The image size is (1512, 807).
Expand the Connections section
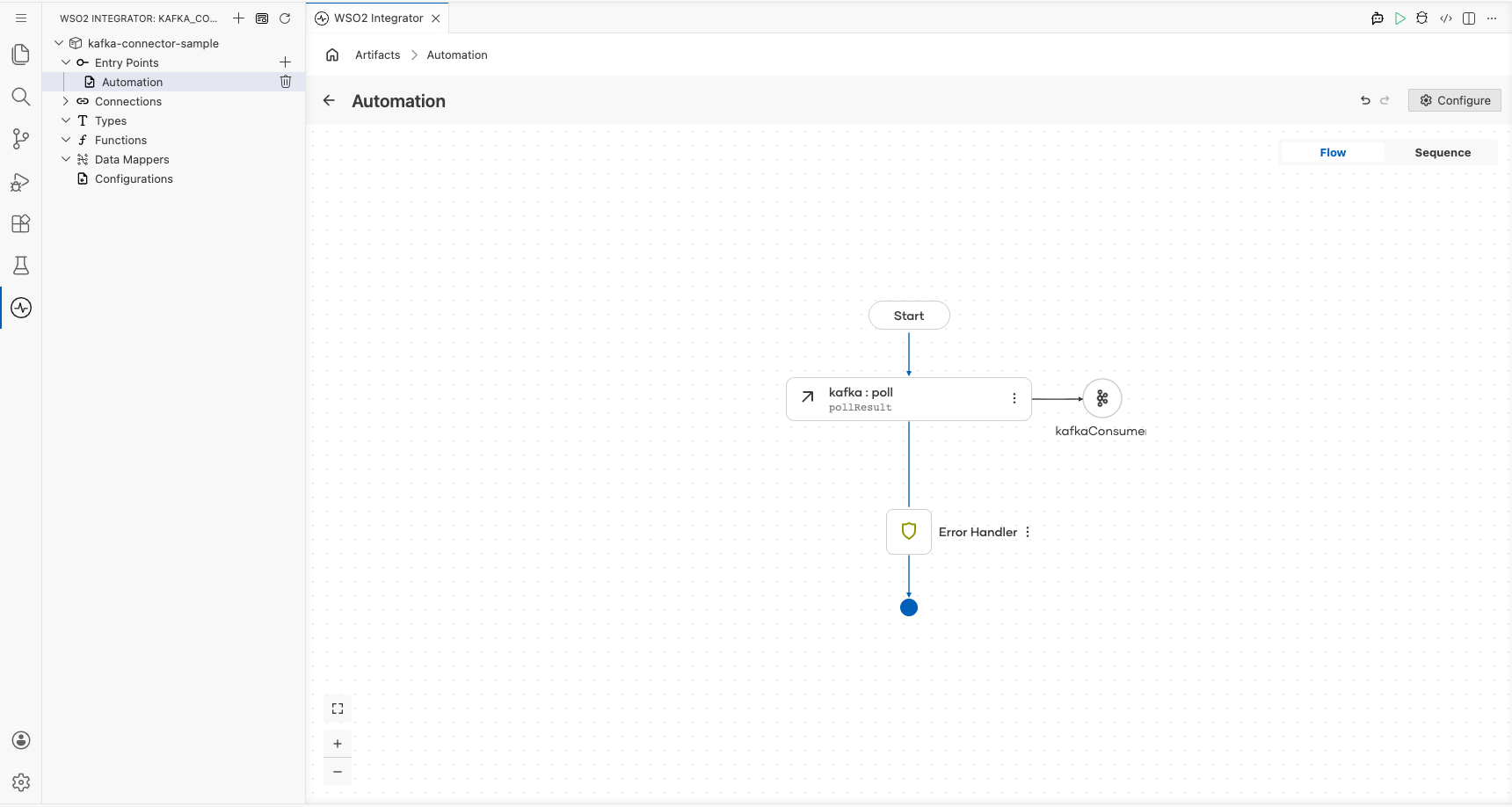tap(66, 101)
